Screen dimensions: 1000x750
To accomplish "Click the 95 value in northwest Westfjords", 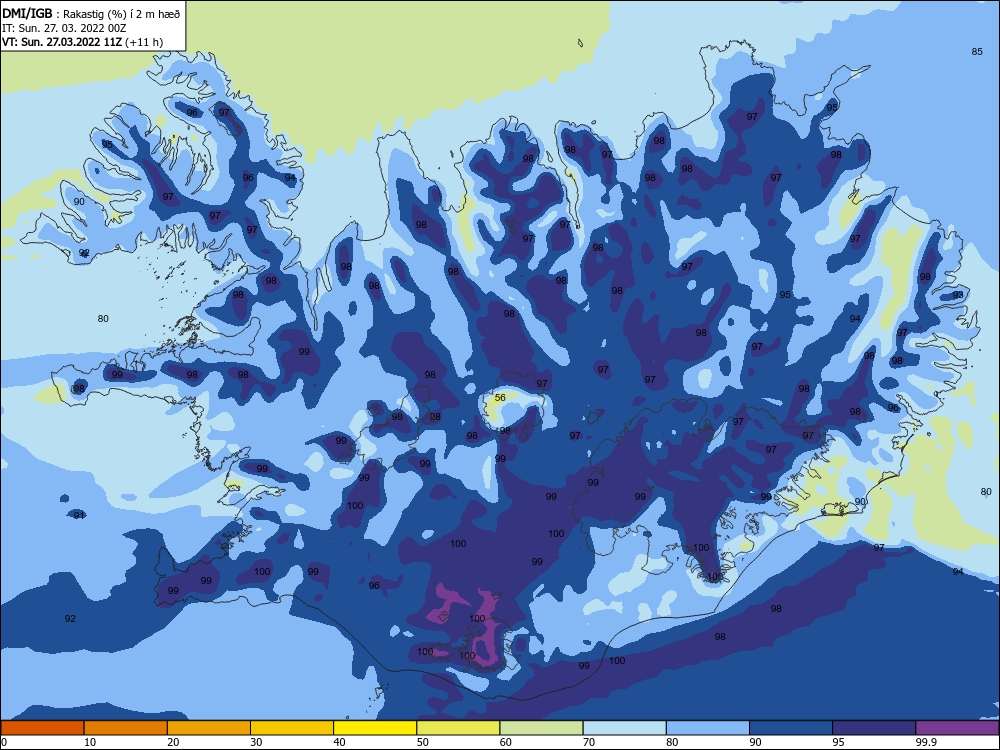I will [x=107, y=144].
